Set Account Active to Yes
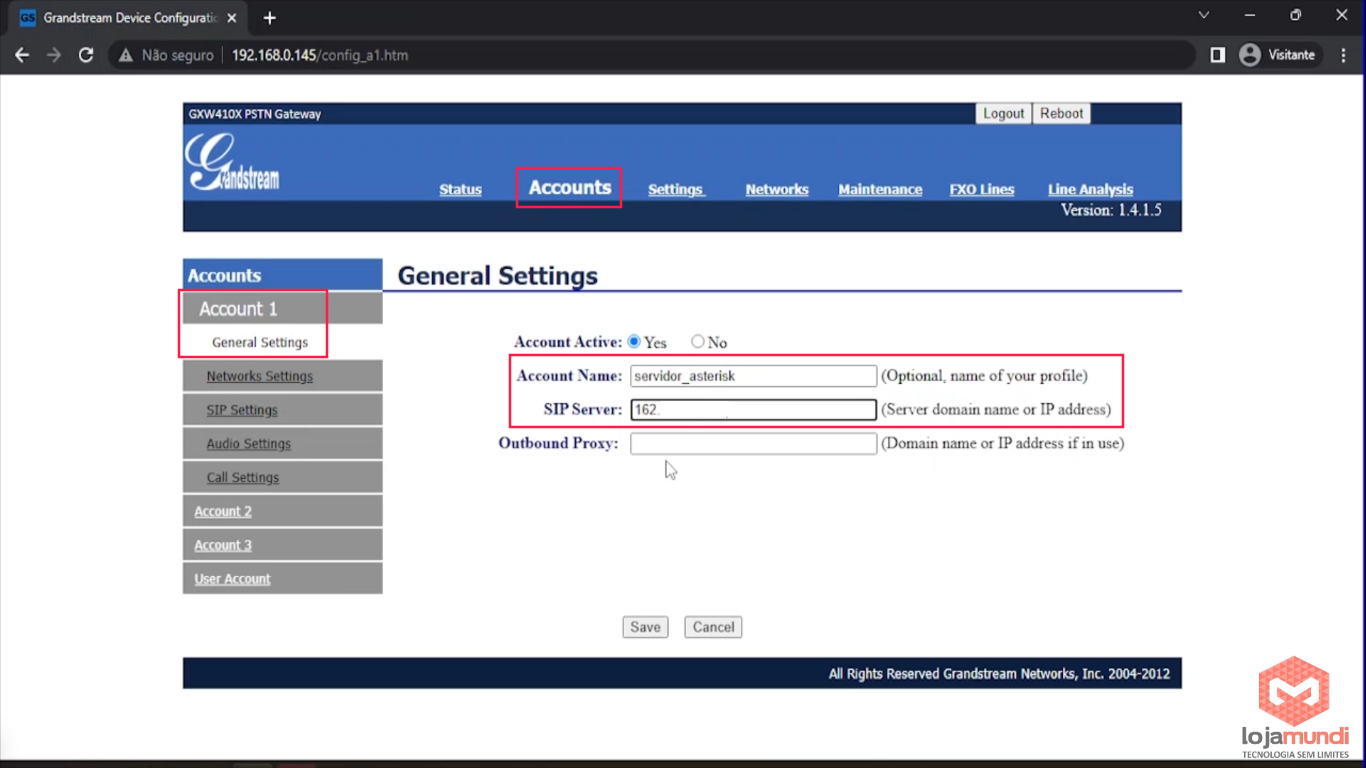1366x768 pixels. (634, 342)
